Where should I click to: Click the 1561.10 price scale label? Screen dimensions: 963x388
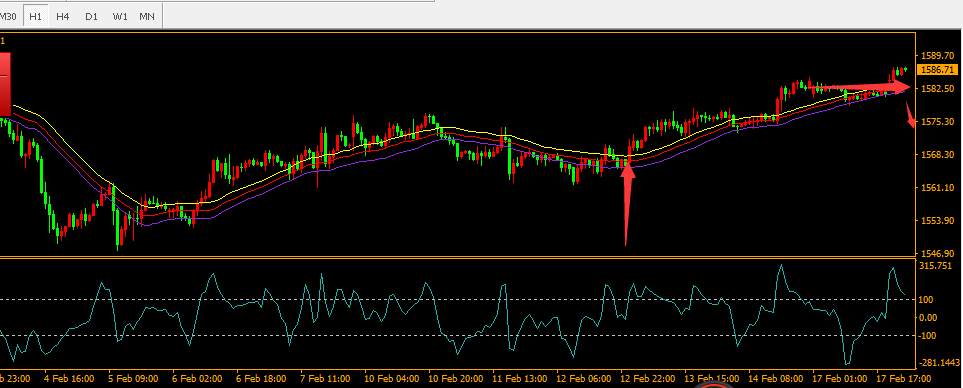pos(937,187)
